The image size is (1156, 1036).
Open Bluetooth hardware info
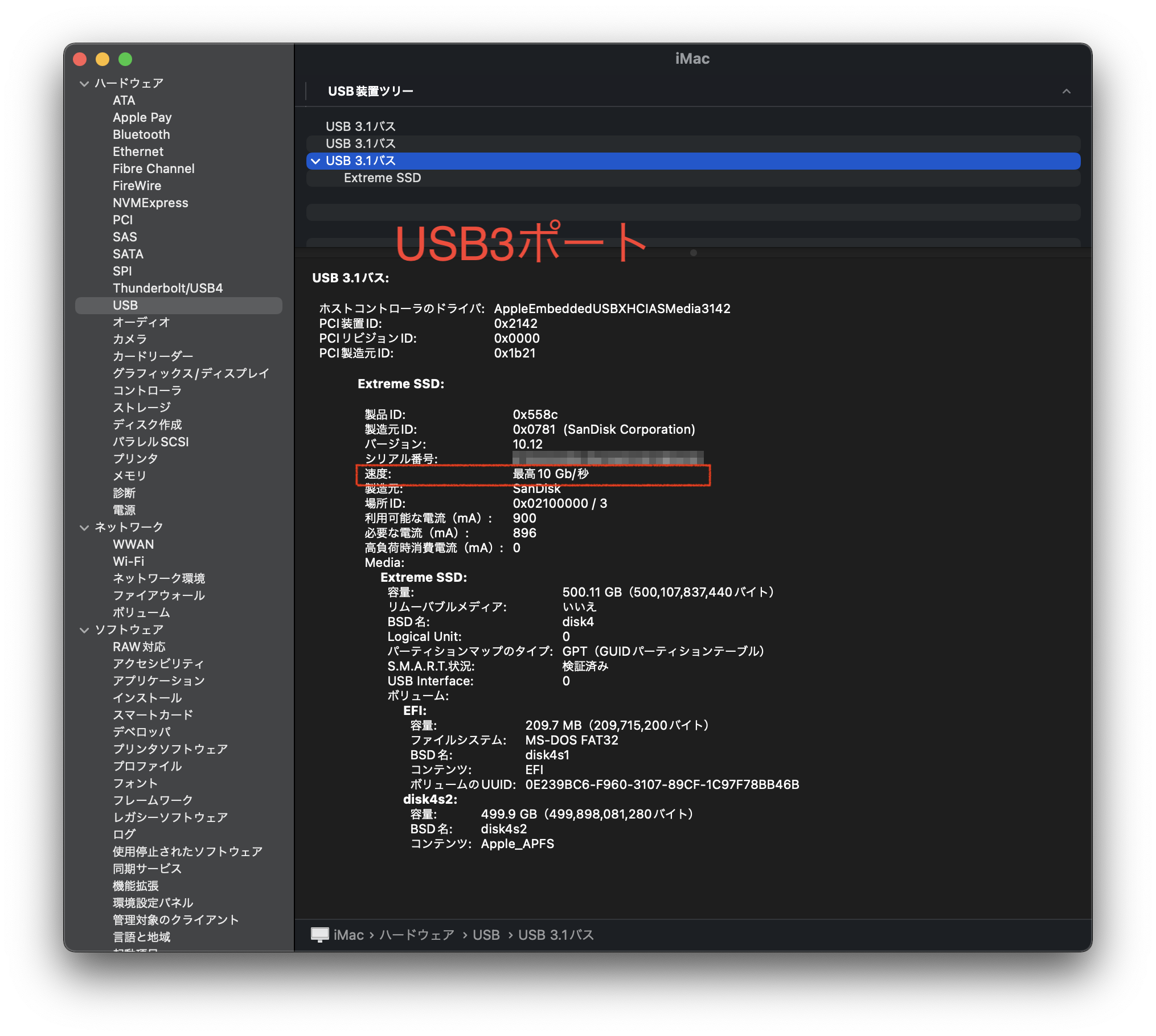tap(141, 134)
